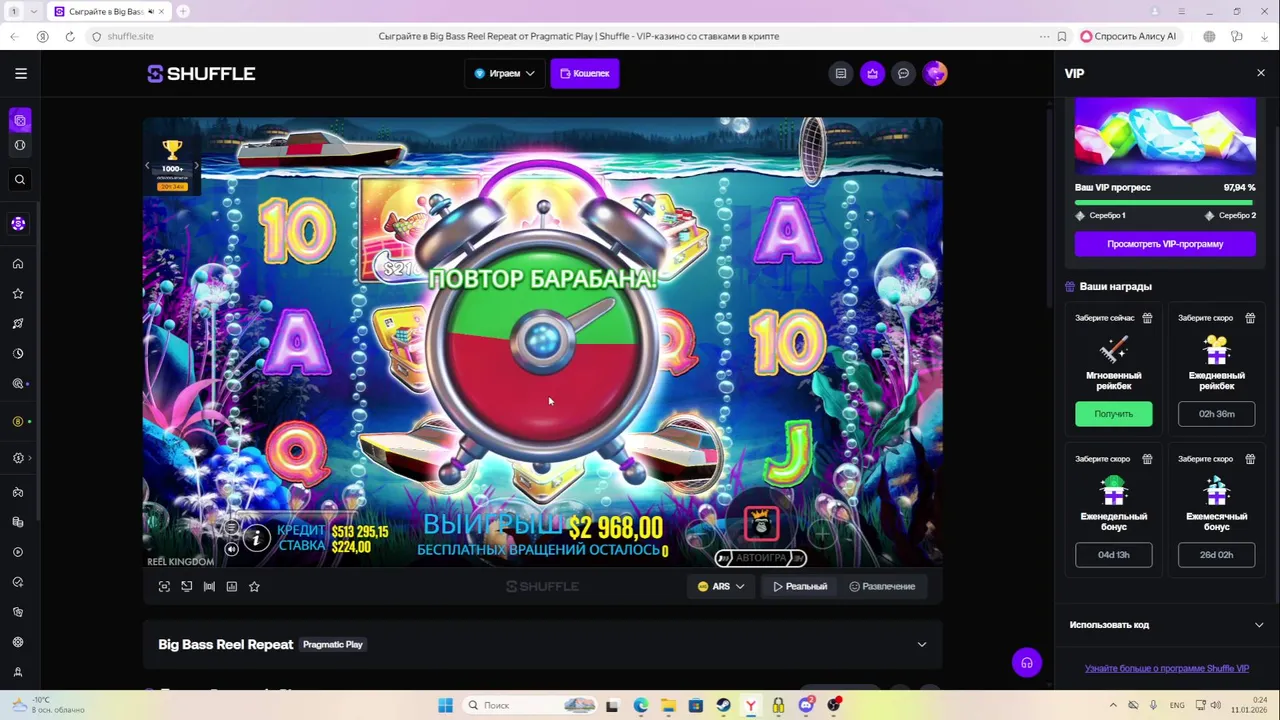Open the orange coin icon in sidebar

point(18,422)
